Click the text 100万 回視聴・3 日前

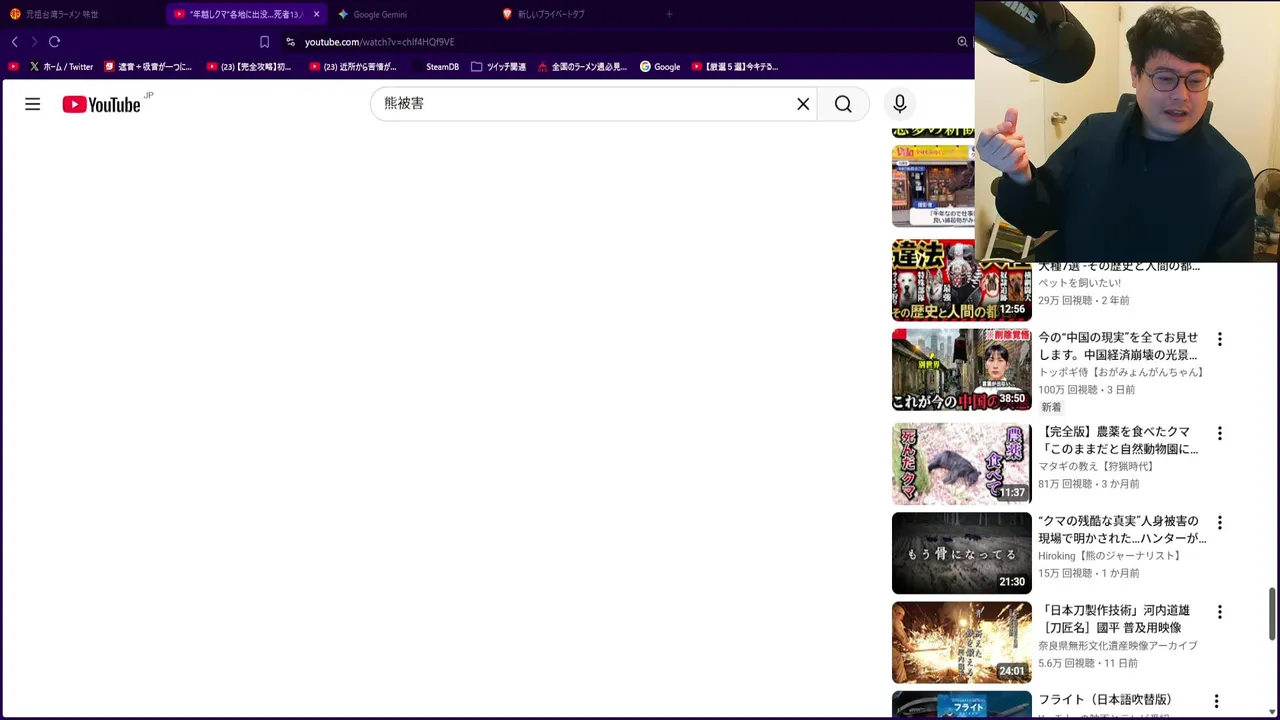(1086, 390)
